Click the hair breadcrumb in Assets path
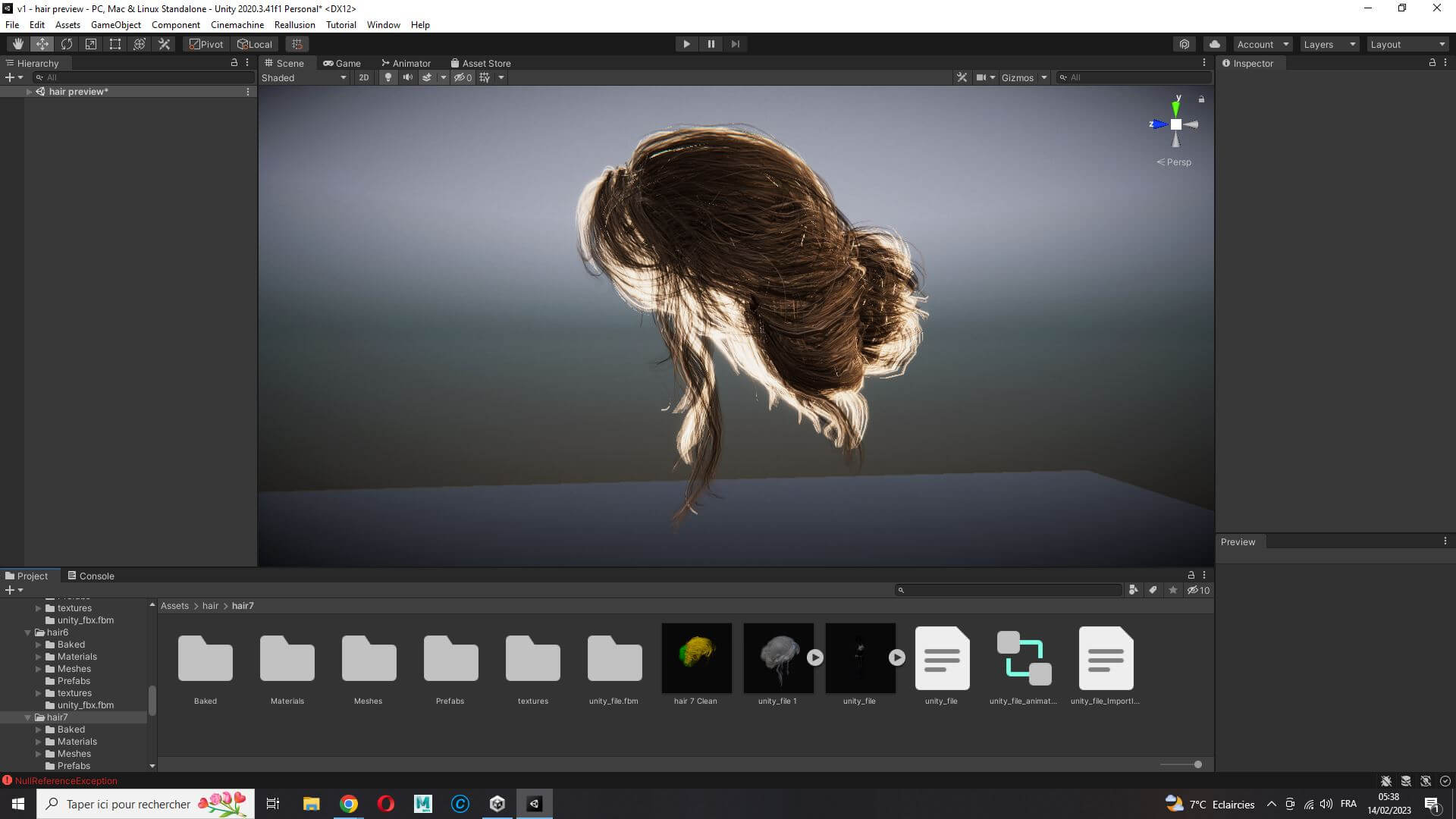This screenshot has width=1456, height=819. coord(210,606)
